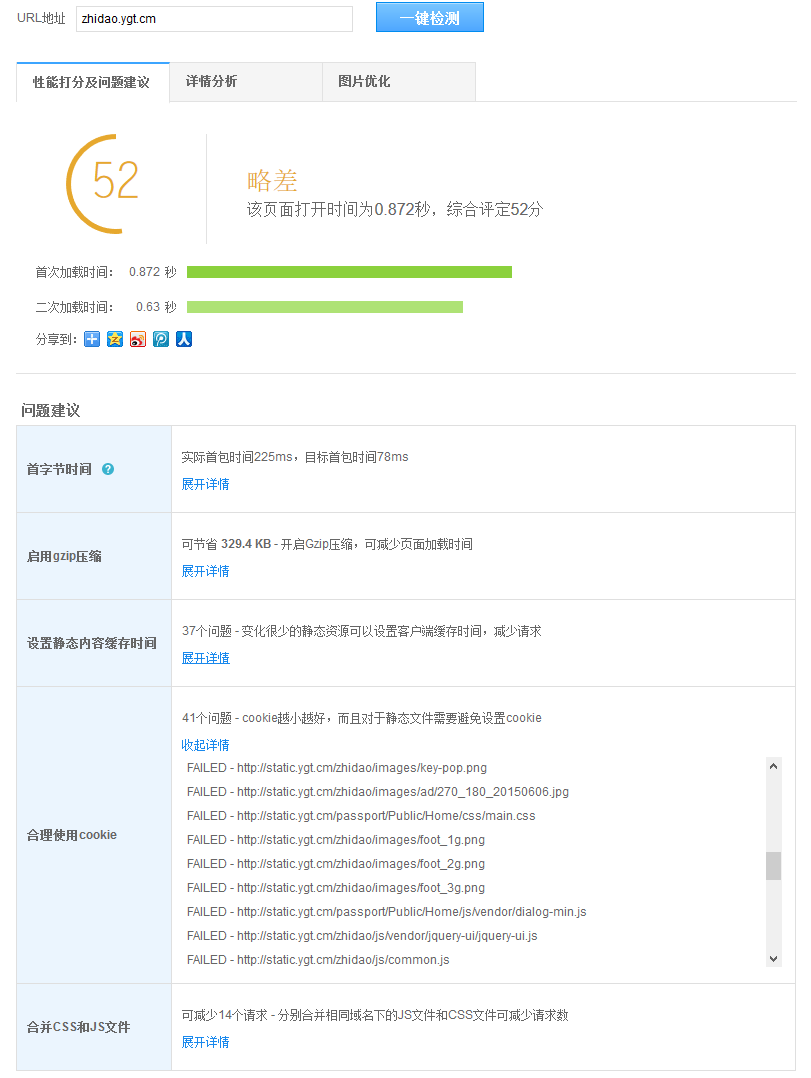Click help question icon beside 首字节时间
The image size is (811, 1078).
click(x=108, y=469)
